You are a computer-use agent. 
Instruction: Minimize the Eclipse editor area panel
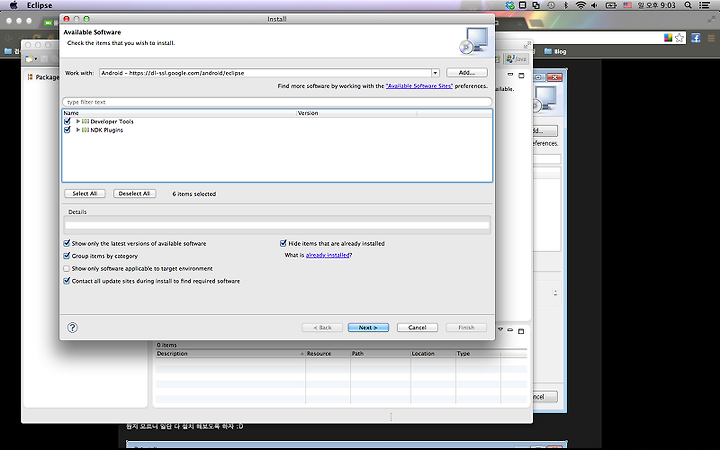[x=510, y=74]
